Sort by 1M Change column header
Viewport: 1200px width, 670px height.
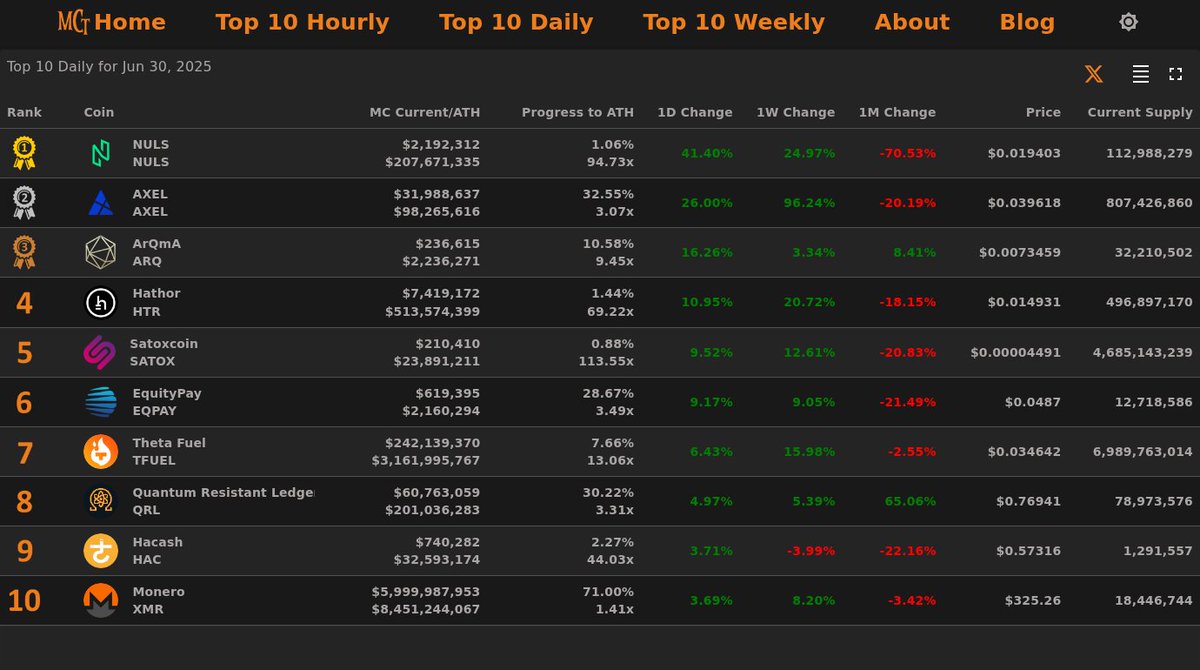coord(897,113)
